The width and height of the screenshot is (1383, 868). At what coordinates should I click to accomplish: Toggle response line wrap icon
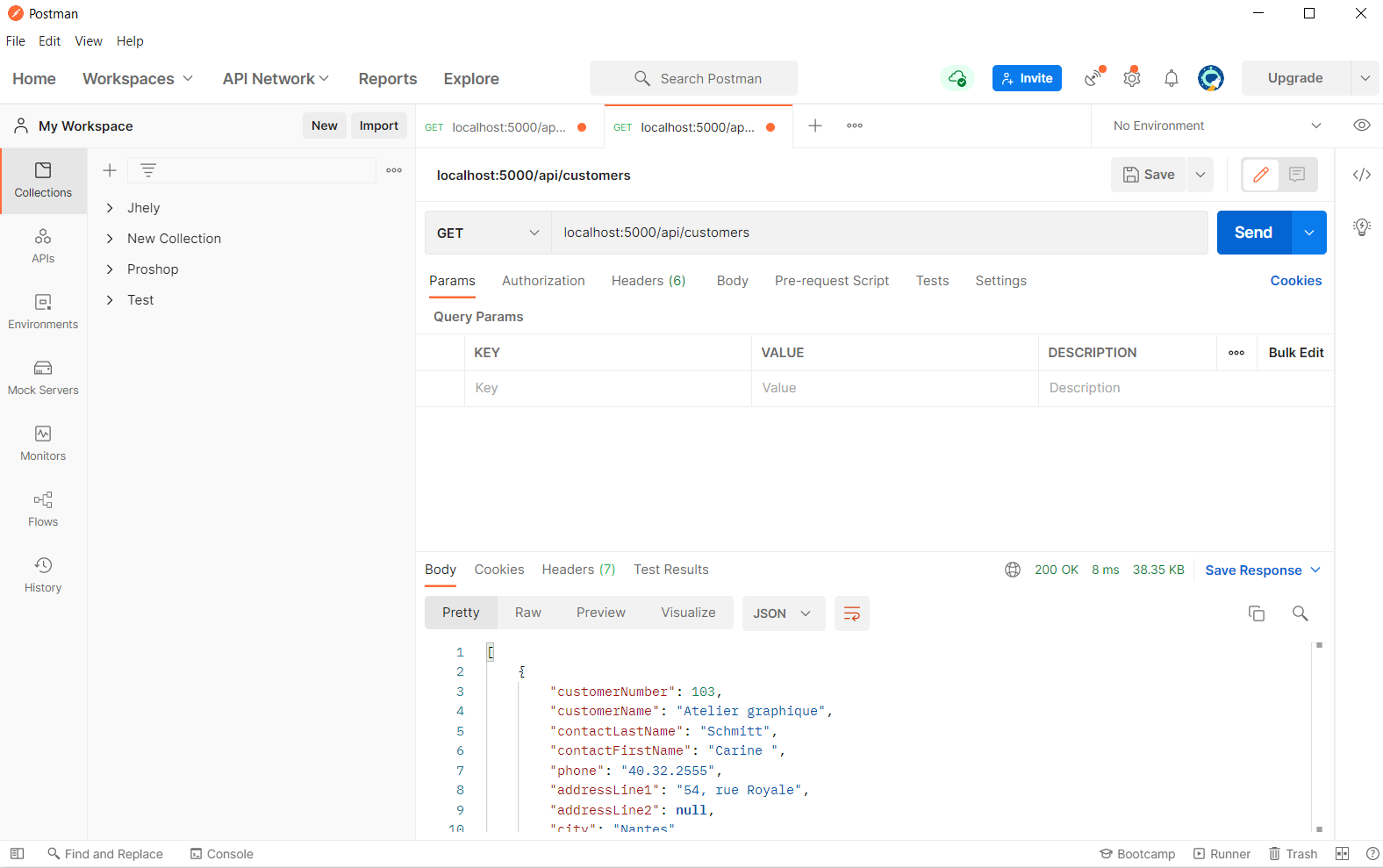pos(852,613)
